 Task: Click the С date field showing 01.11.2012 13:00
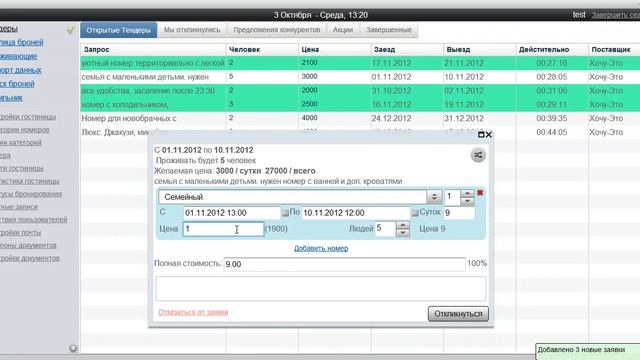click(x=231, y=213)
